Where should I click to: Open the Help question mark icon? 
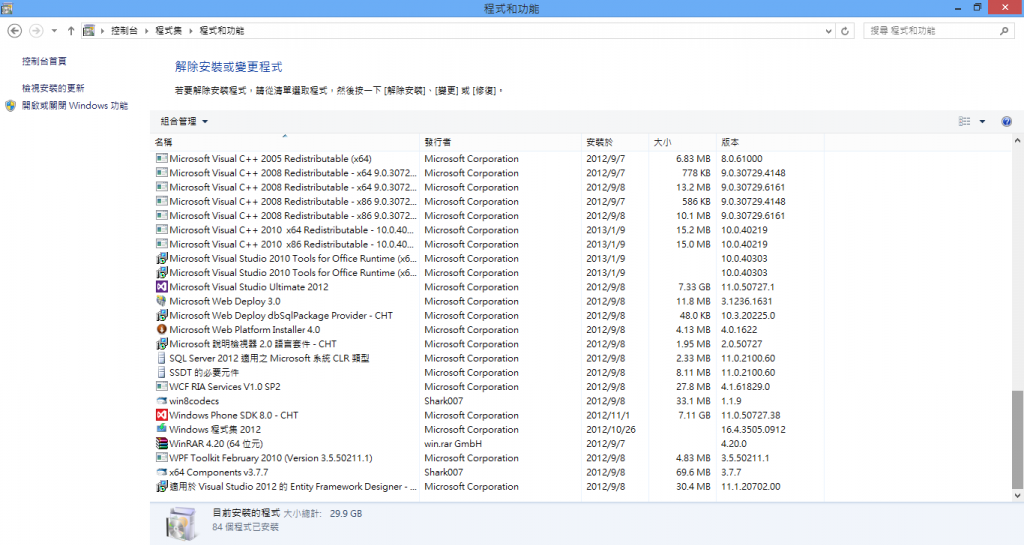tap(1006, 121)
